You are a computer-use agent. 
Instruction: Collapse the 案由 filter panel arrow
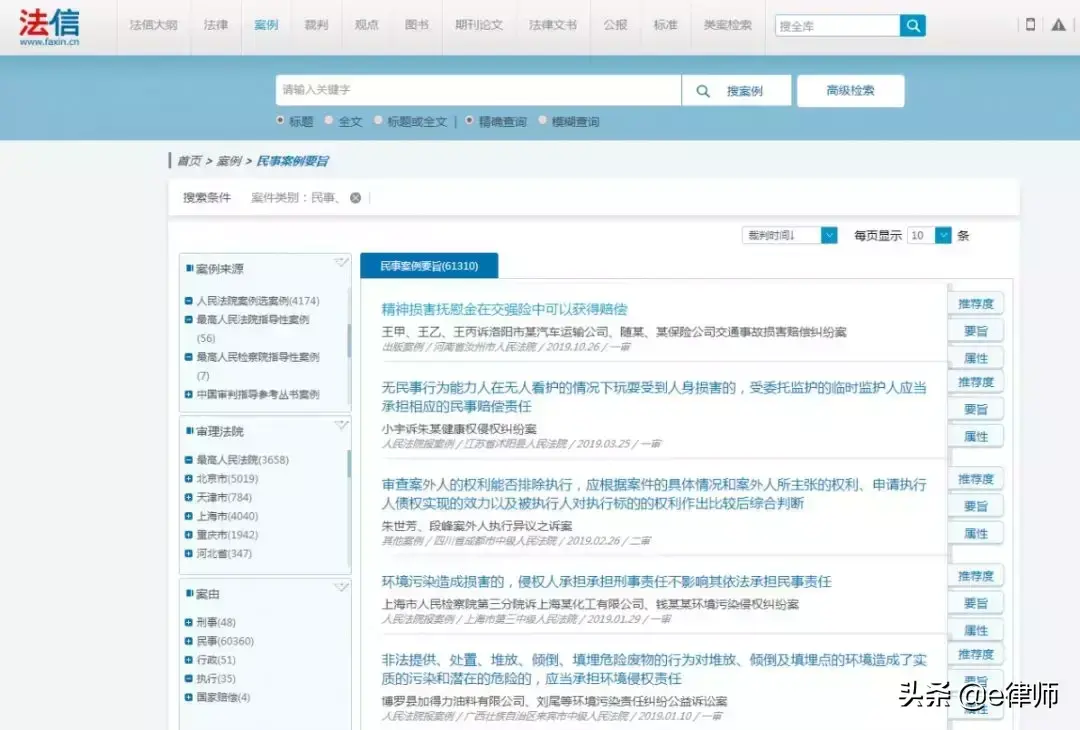point(341,587)
